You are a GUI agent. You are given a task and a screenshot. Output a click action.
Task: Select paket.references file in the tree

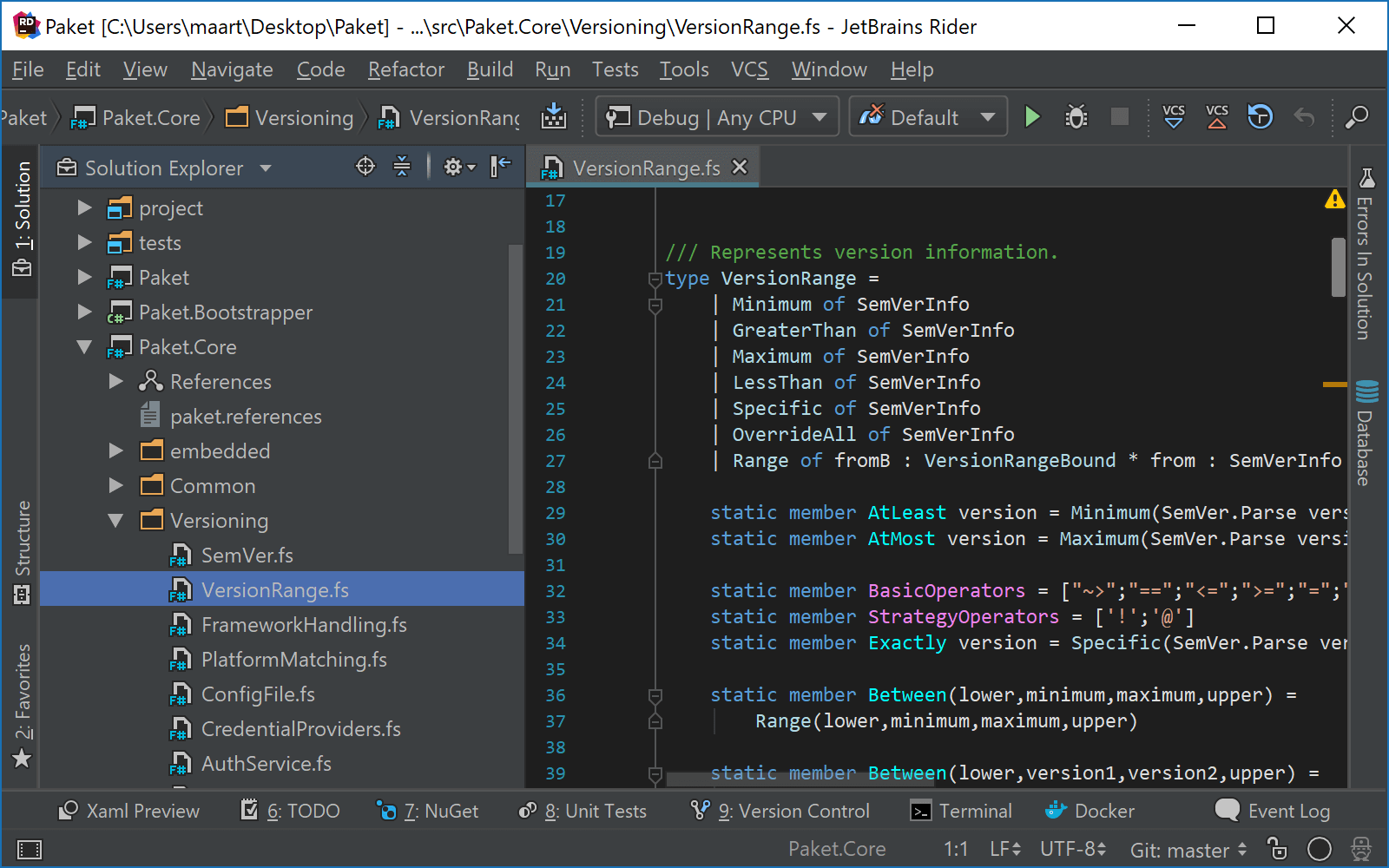(x=246, y=416)
